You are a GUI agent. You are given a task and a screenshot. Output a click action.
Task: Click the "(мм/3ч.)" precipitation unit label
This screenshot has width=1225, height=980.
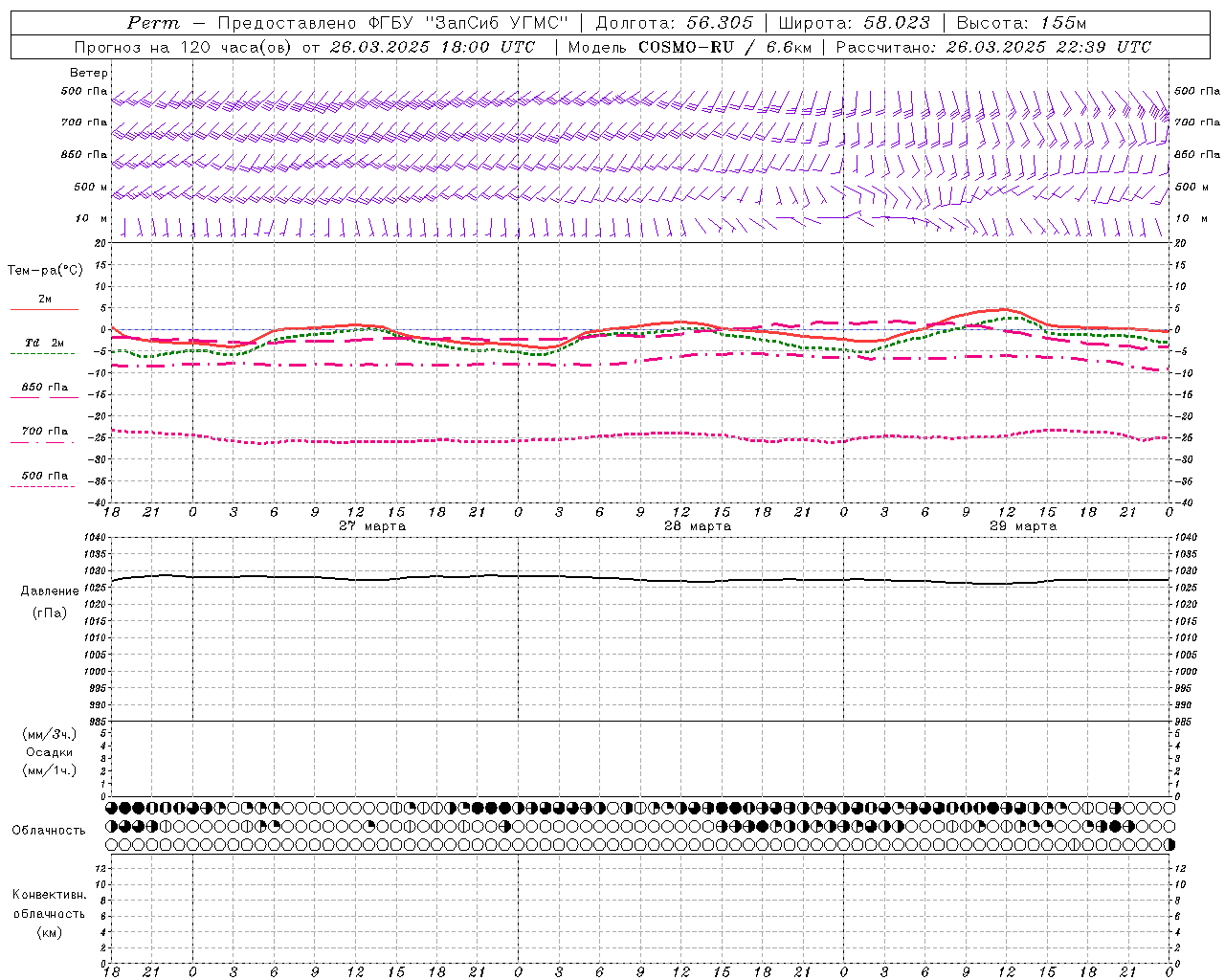[x=50, y=734]
